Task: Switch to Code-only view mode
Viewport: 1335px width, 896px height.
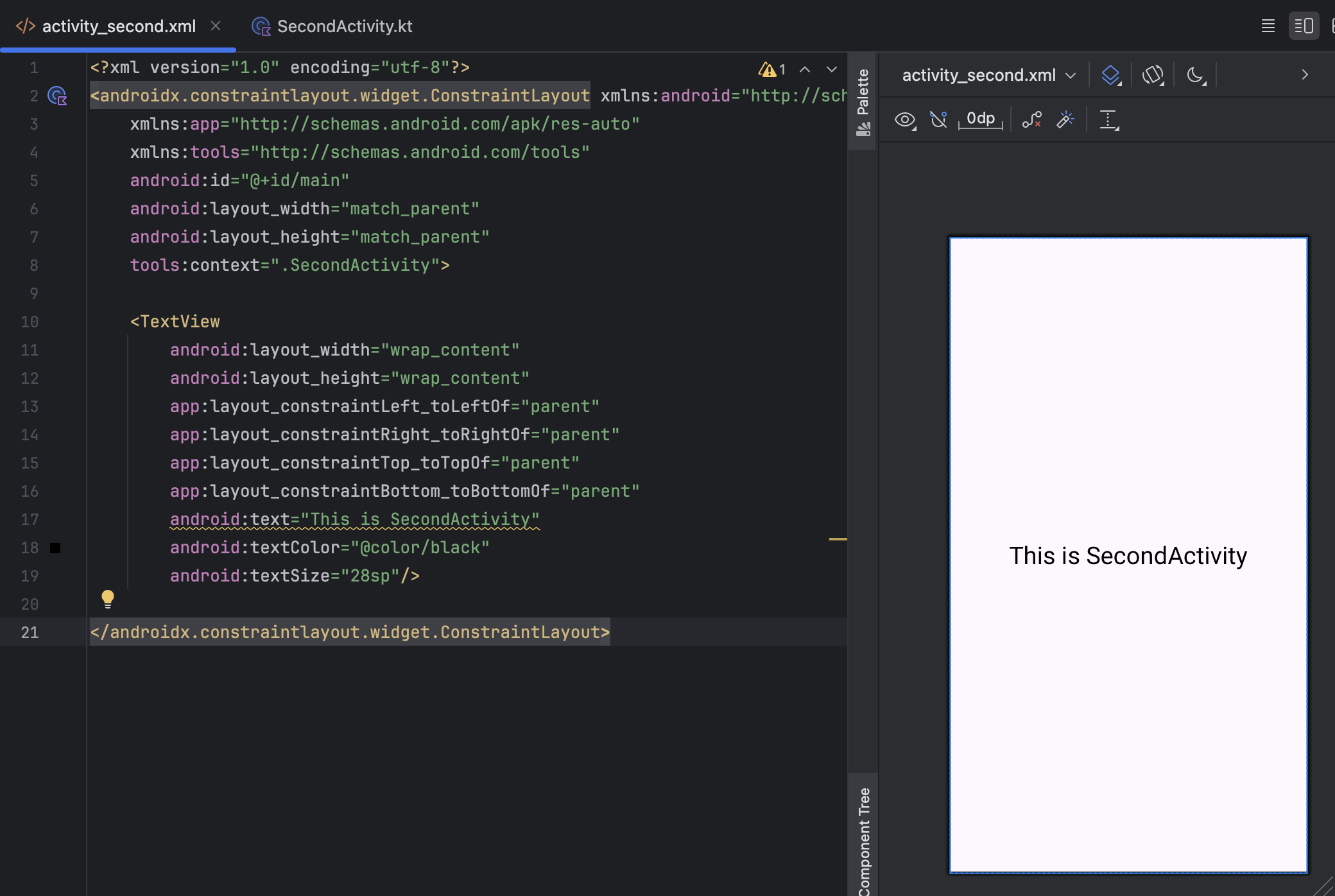Action: pos(1268,26)
